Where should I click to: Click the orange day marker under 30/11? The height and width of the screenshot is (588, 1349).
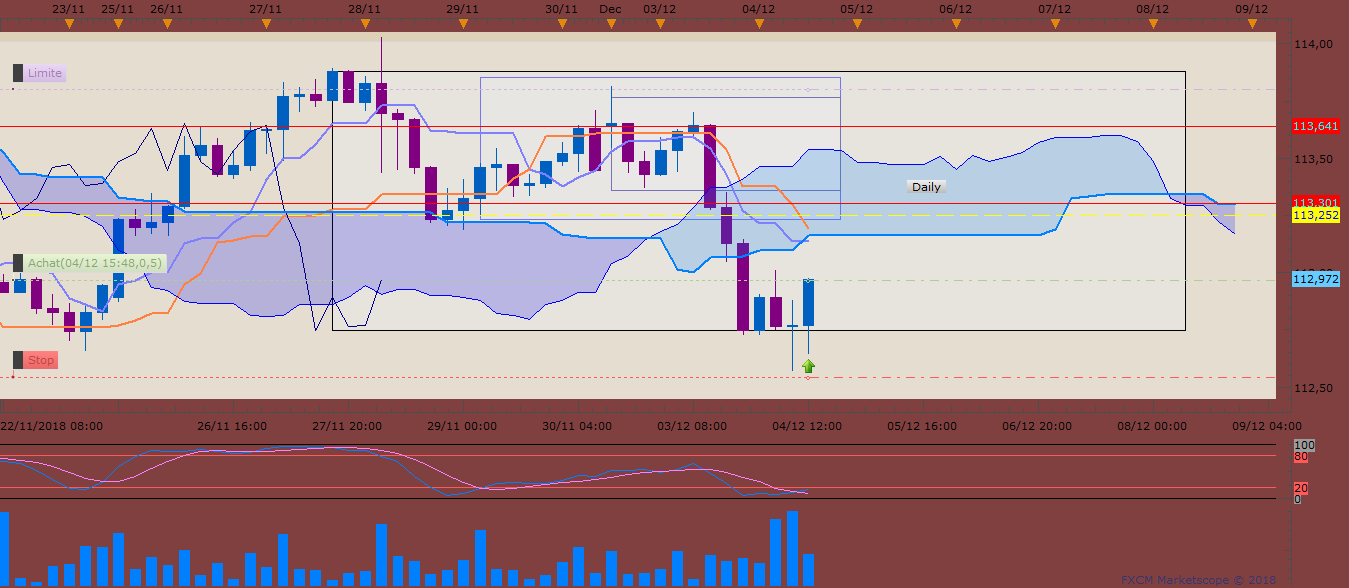pyautogui.click(x=561, y=24)
